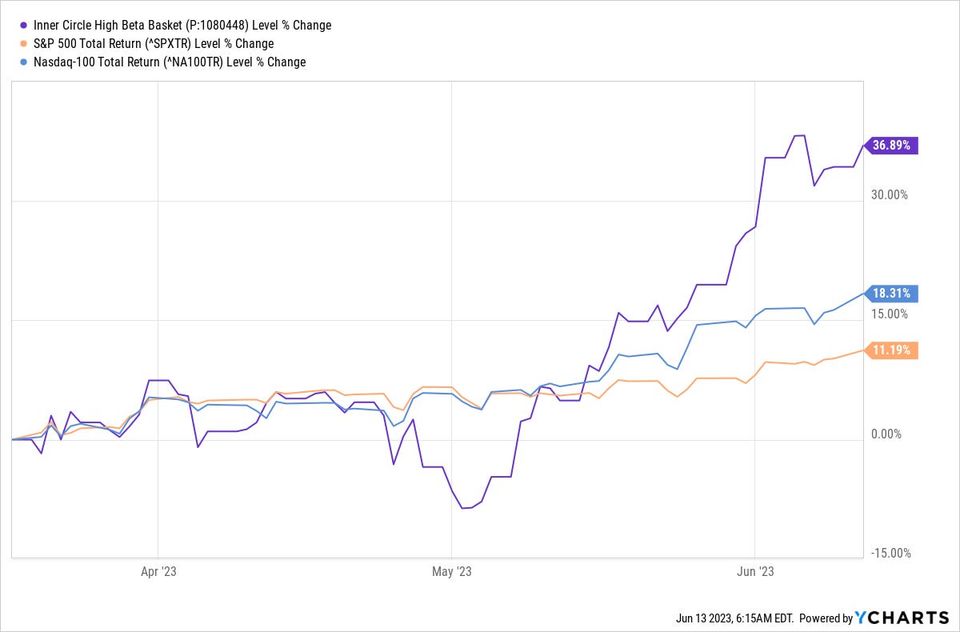Click the Jun 13 2023 timestamp text
Viewport: 960px width, 632px height.
[734, 617]
